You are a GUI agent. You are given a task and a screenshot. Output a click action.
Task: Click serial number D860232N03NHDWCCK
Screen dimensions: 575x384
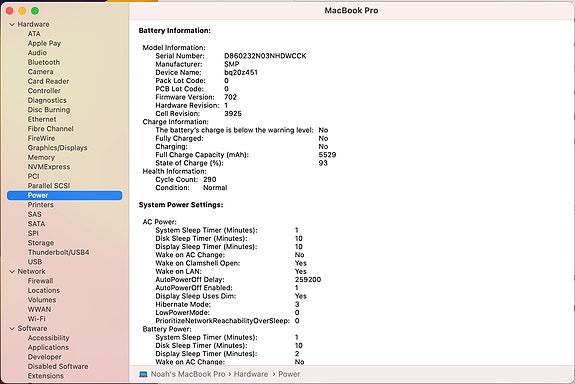click(x=265, y=56)
